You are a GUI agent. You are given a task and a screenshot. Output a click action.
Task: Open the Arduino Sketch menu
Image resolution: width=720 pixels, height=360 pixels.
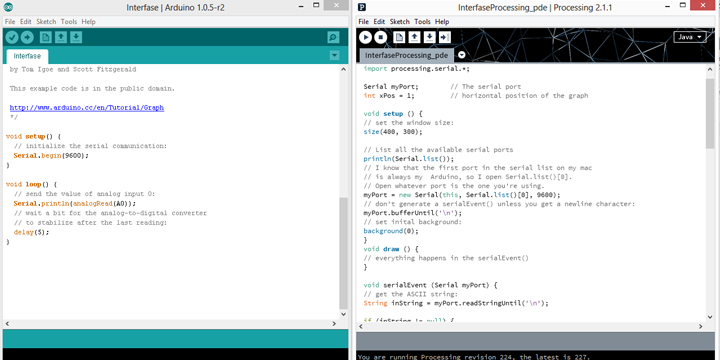tap(46, 22)
